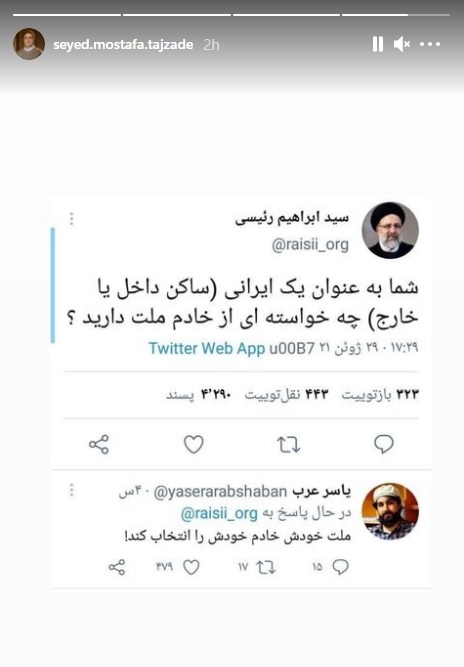Like the main tweet with the heart icon
464x667 pixels.
tap(194, 445)
